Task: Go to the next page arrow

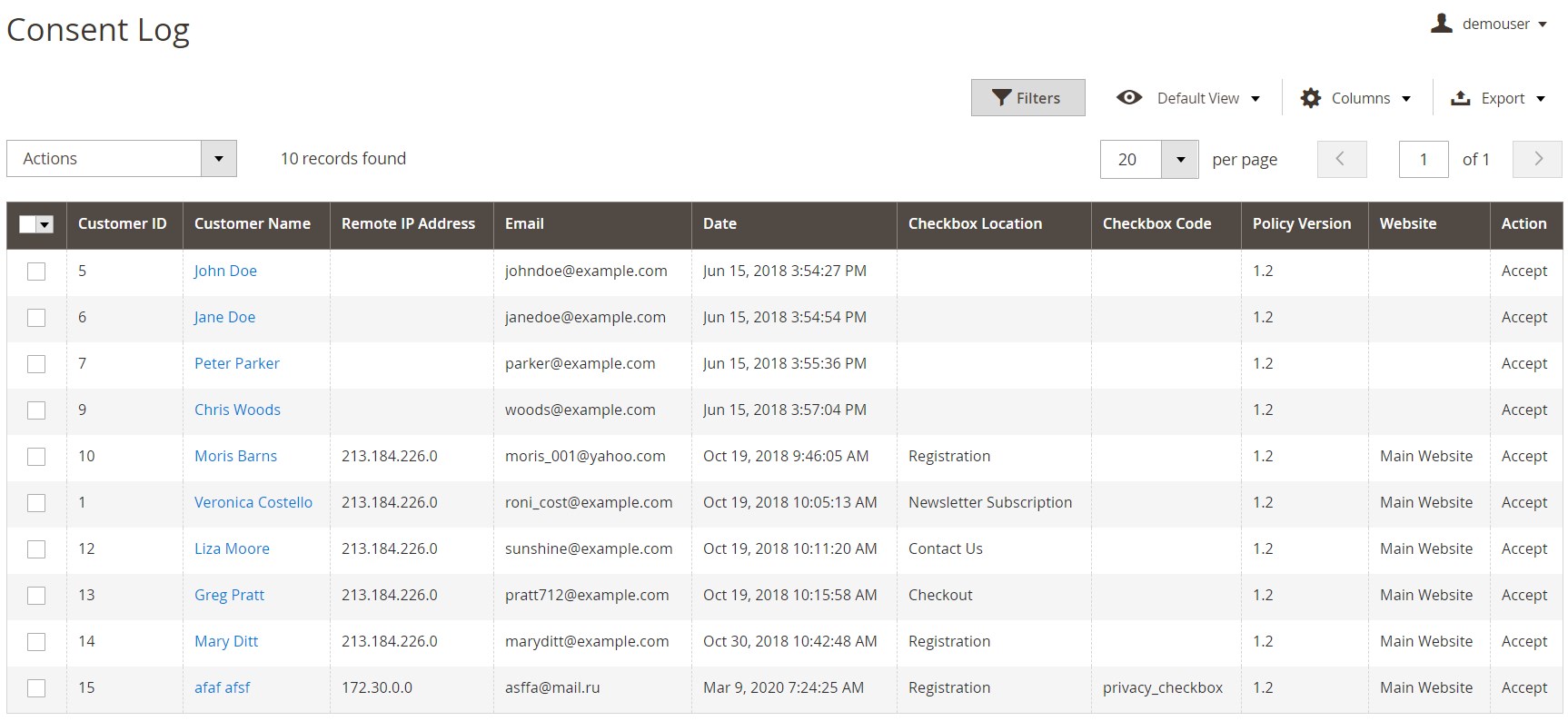Action: click(1537, 159)
